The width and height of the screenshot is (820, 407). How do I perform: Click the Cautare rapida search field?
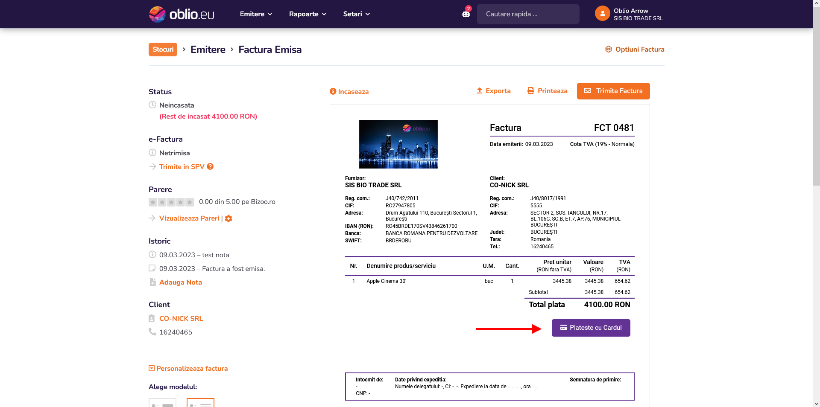click(528, 14)
